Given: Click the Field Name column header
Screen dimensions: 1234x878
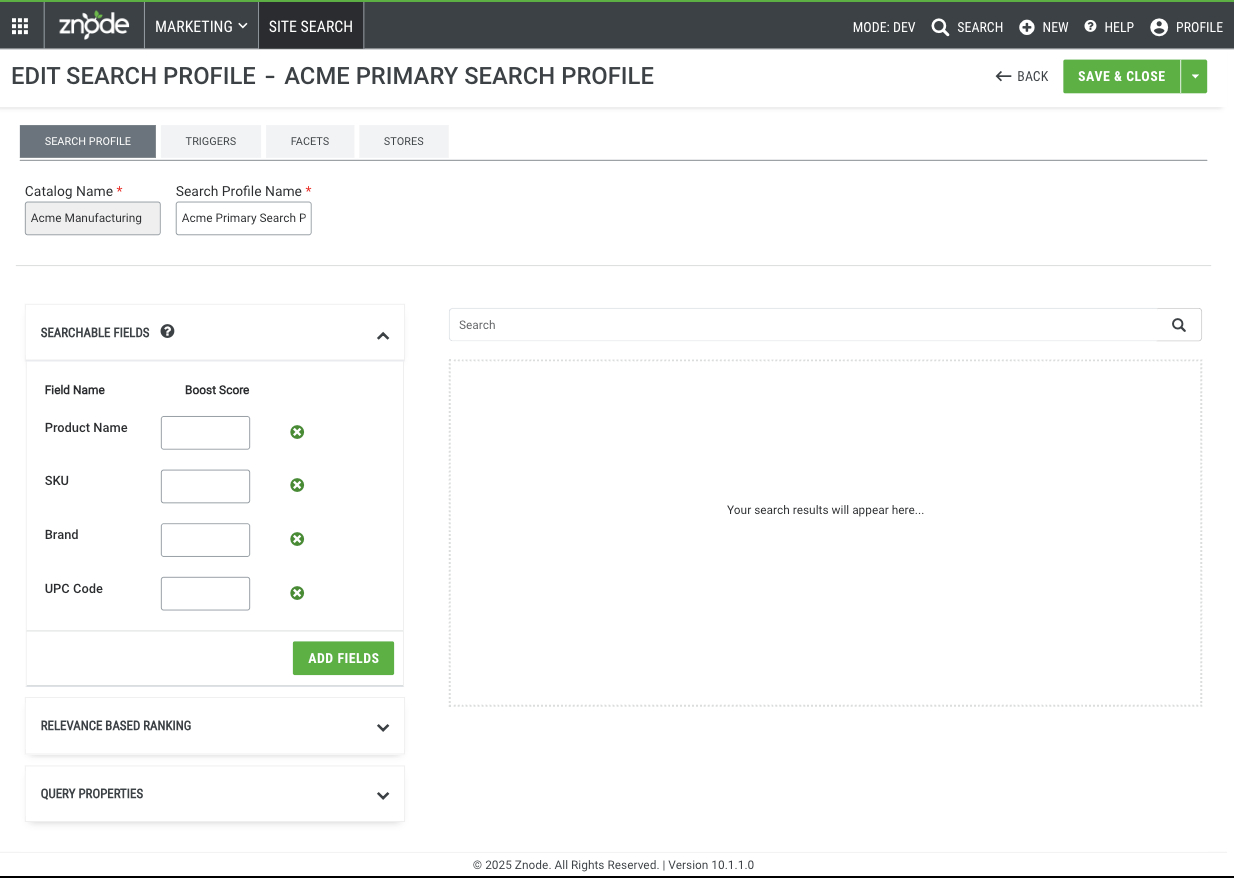Looking at the screenshot, I should (x=75, y=390).
